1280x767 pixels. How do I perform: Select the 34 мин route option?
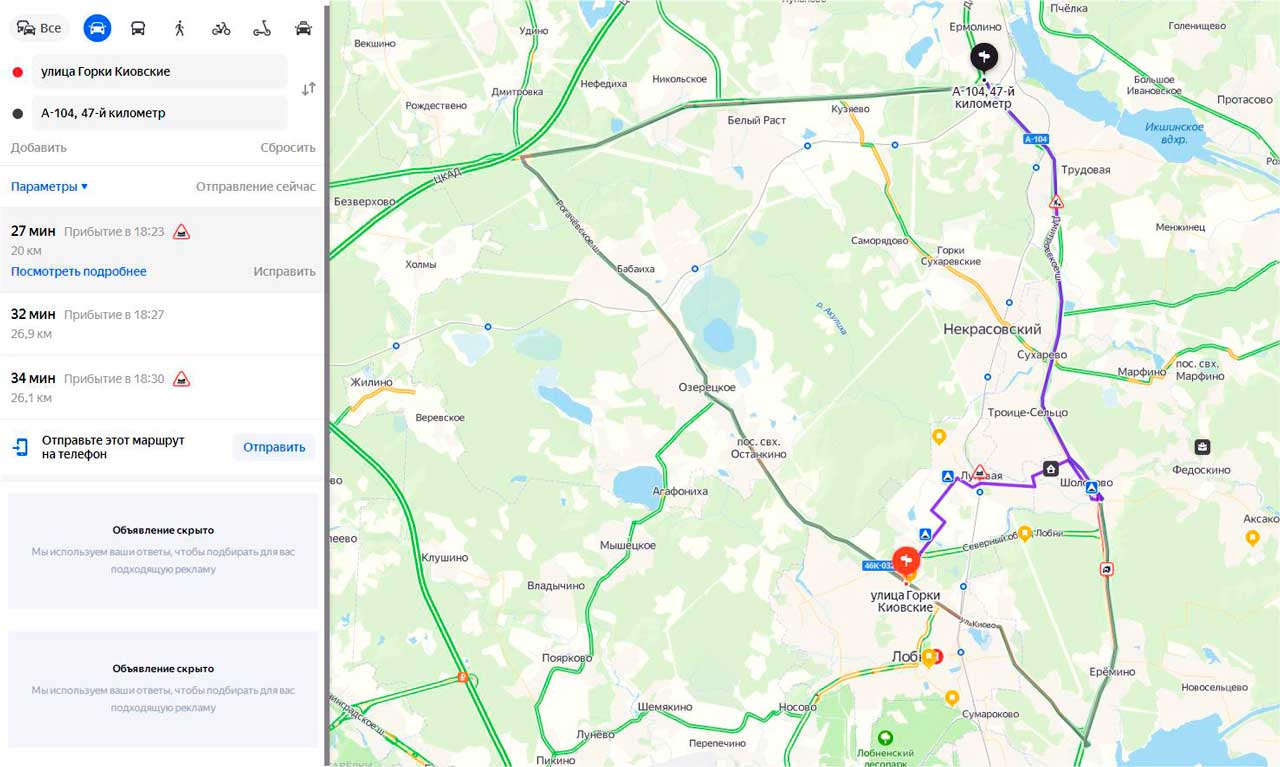pos(163,388)
